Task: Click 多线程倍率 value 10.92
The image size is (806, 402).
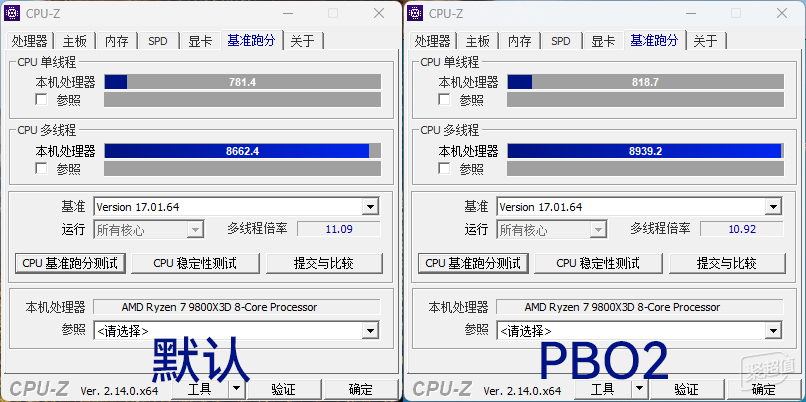Action: (742, 229)
